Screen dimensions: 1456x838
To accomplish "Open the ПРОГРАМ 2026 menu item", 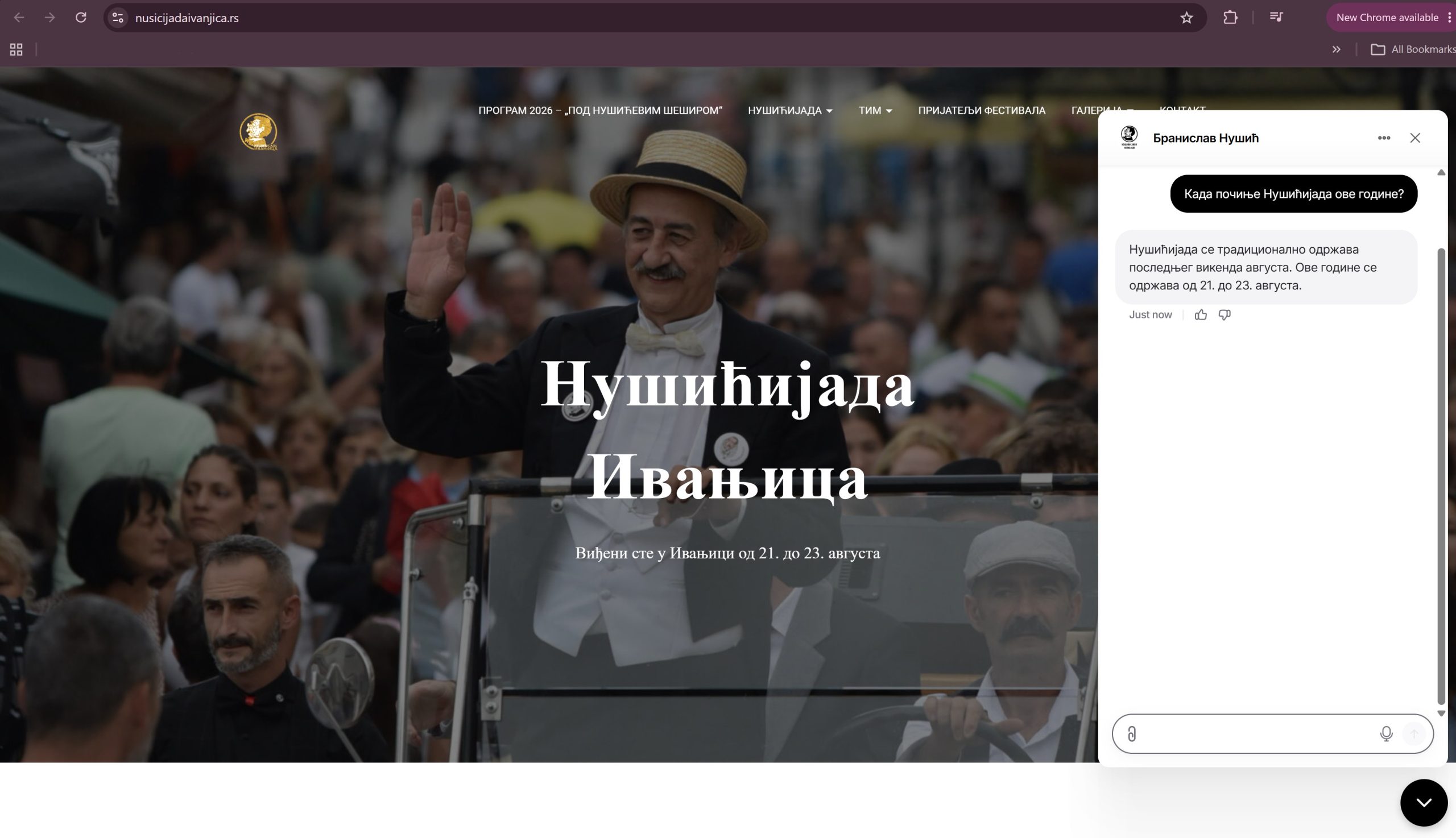I will pyautogui.click(x=600, y=110).
